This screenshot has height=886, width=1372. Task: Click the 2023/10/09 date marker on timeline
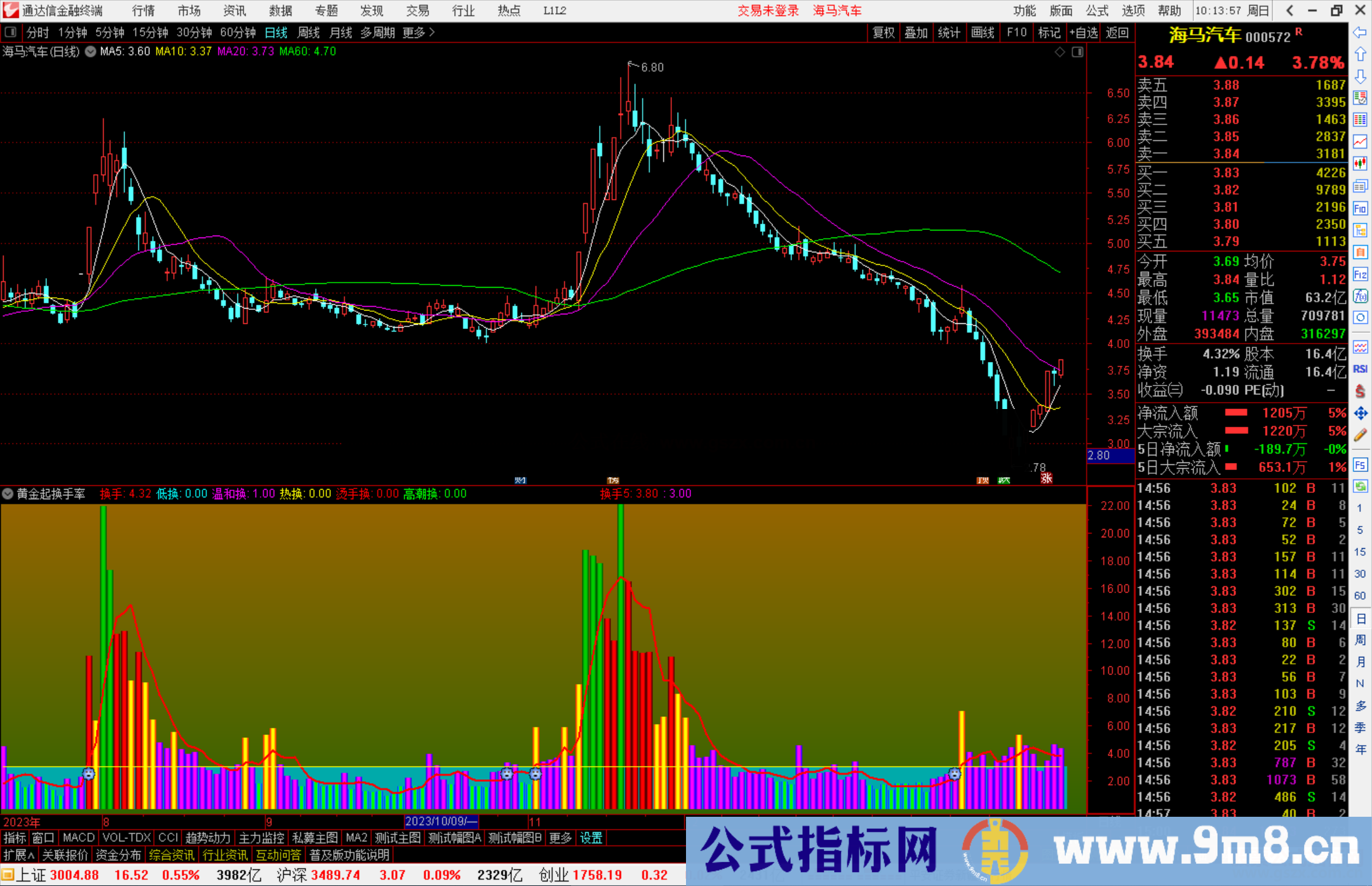(441, 821)
